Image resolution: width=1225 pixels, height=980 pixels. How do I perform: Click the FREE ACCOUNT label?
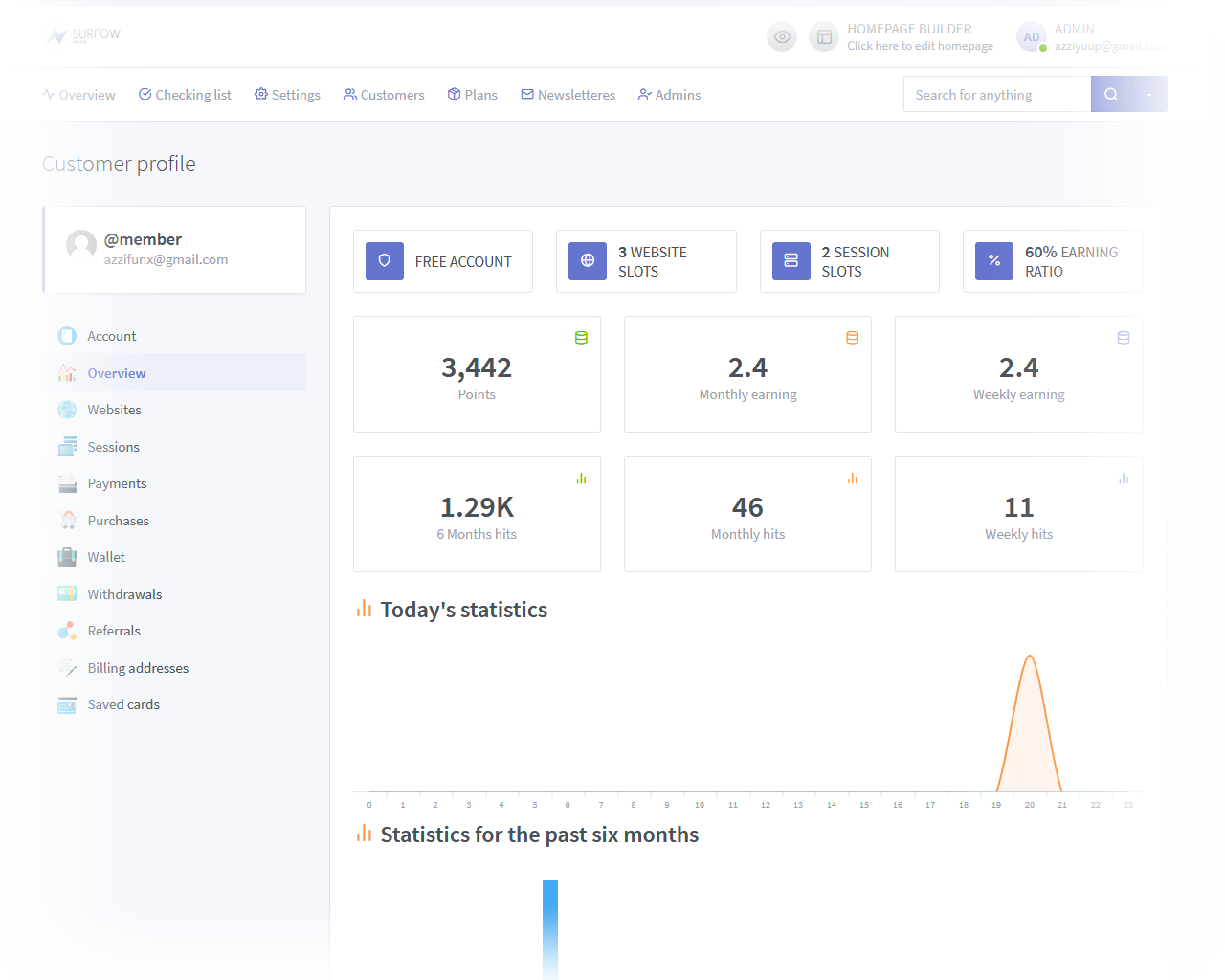pos(463,262)
